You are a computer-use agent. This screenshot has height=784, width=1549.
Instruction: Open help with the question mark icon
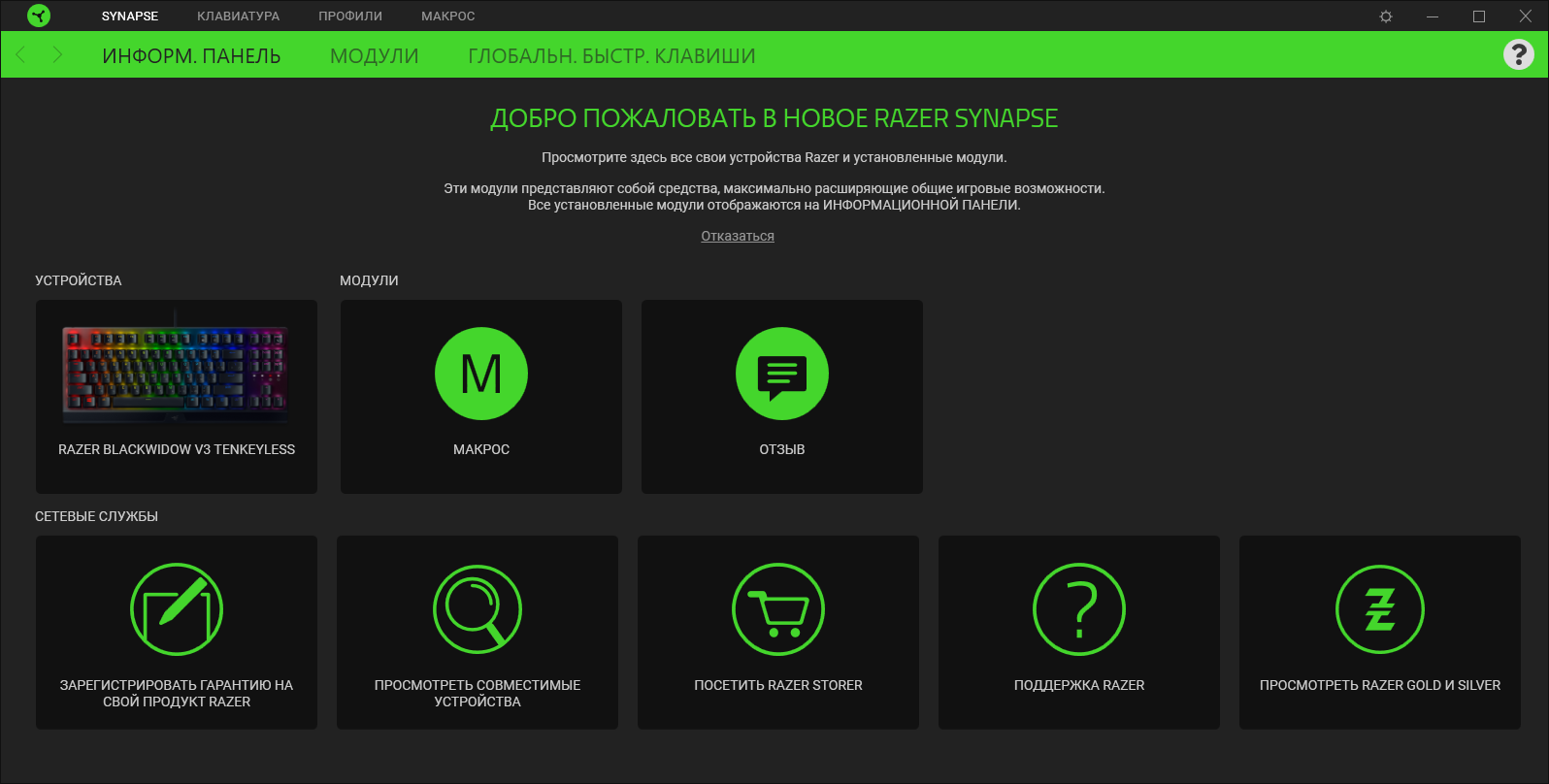(x=1519, y=54)
